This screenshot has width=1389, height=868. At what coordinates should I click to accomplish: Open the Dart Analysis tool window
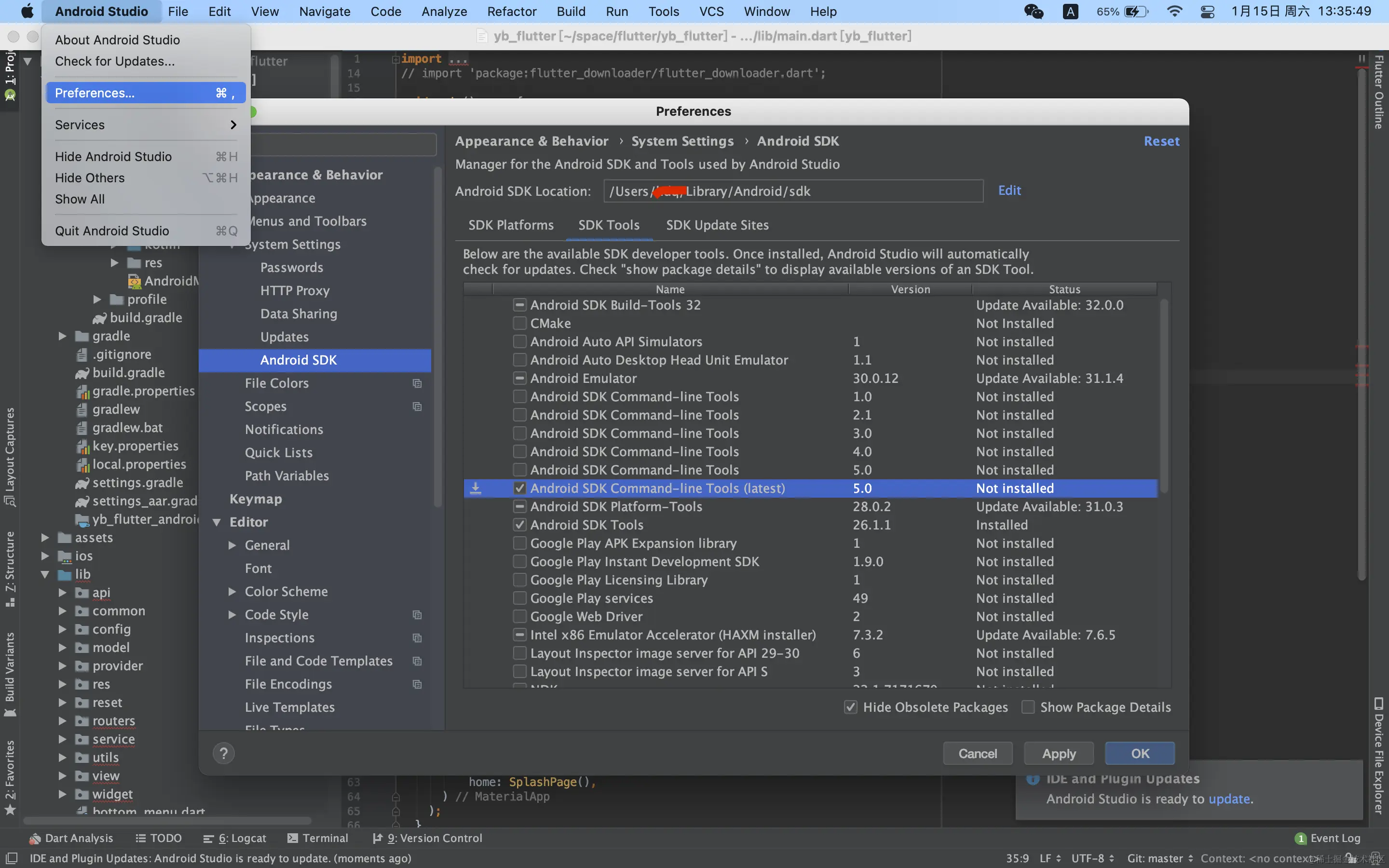71,838
